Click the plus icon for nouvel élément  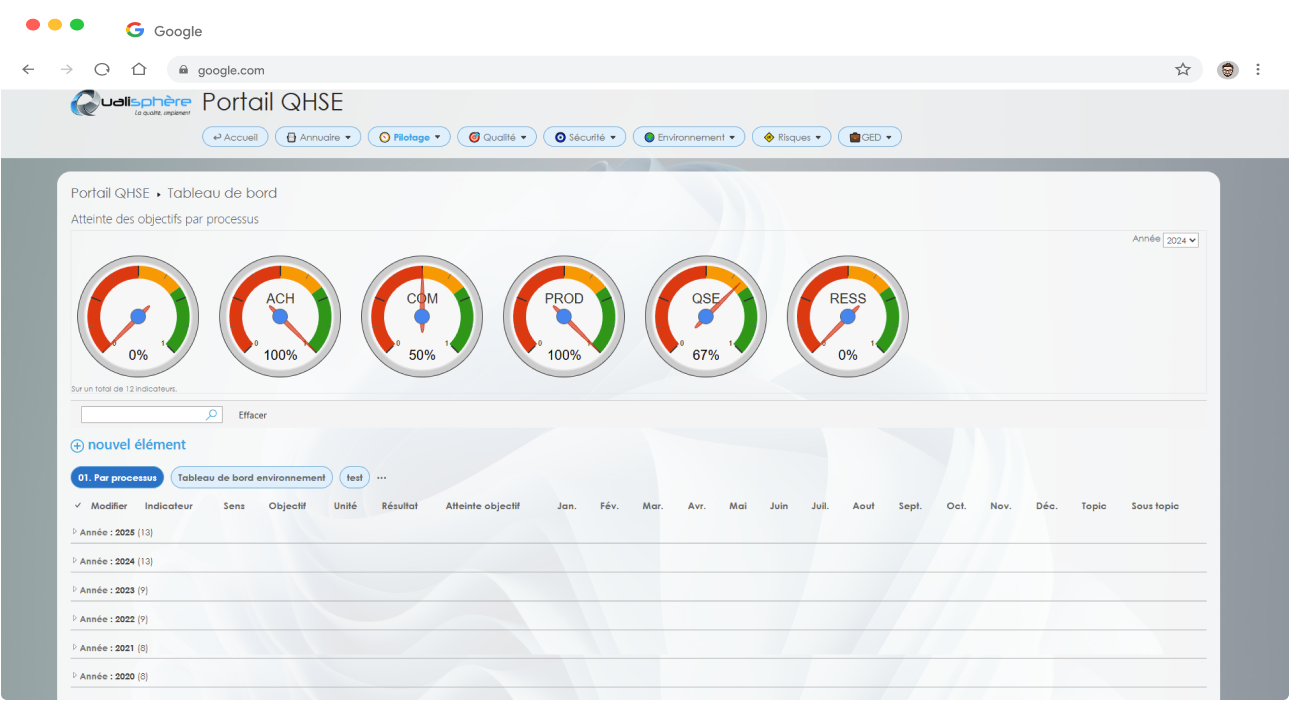tap(77, 446)
